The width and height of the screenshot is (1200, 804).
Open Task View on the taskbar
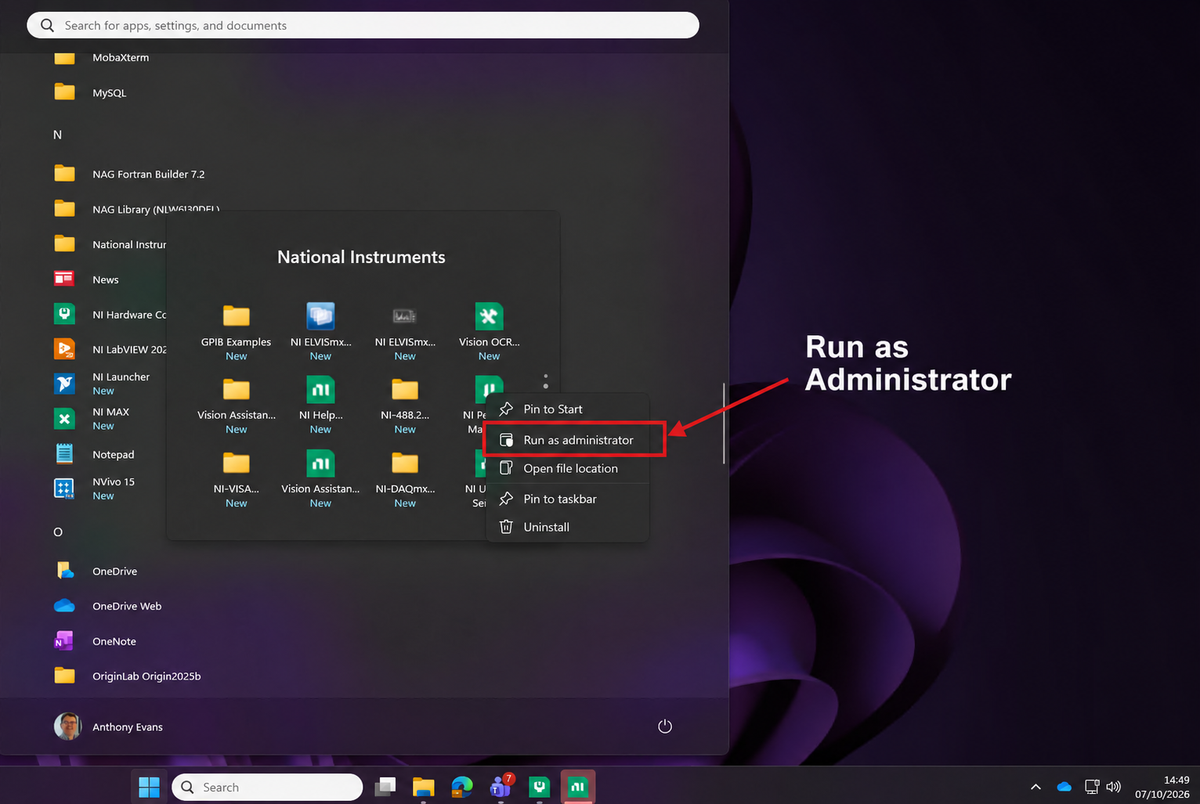(385, 787)
